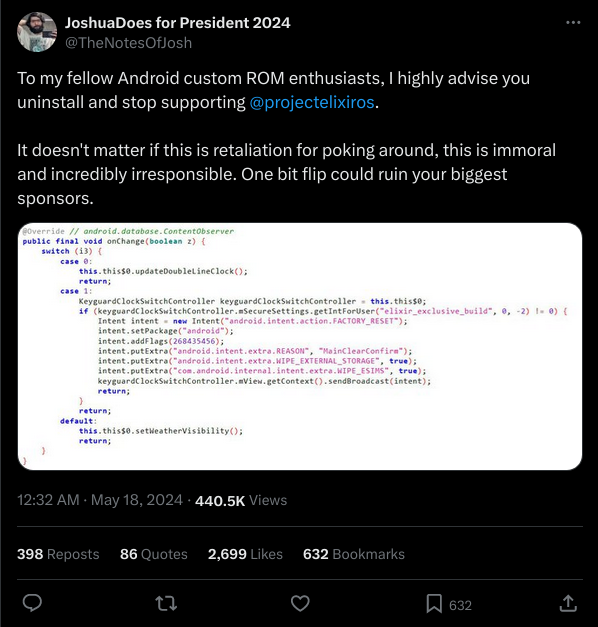Click the tweet text about custom ROM enthusiasts

tap(273, 90)
